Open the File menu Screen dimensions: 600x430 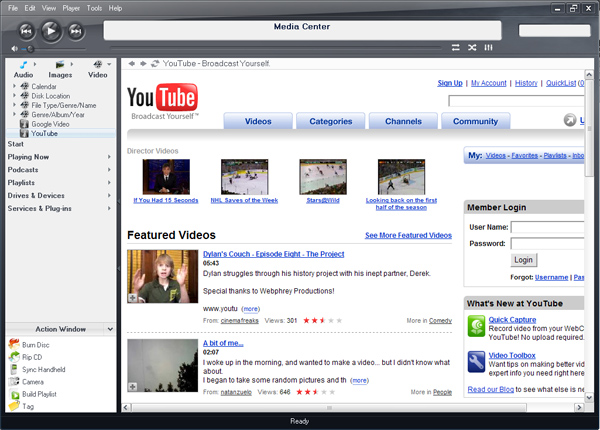[x=13, y=8]
